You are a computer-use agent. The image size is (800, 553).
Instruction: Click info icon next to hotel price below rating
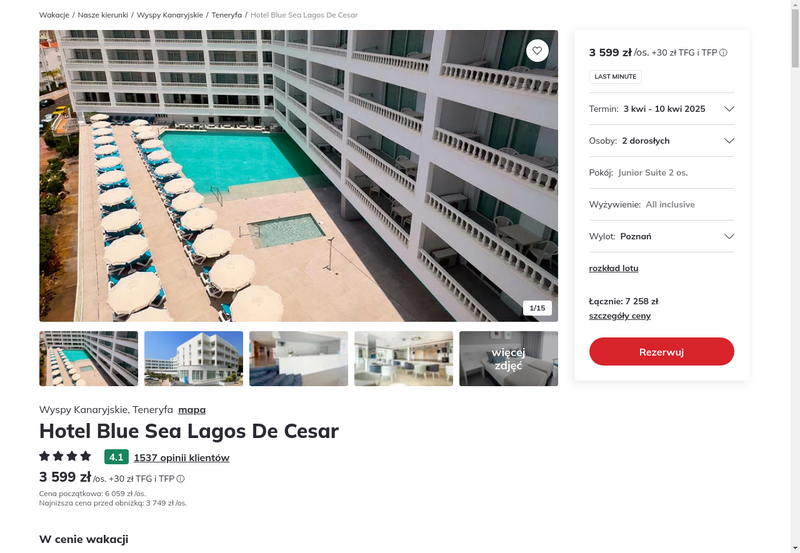[181, 479]
